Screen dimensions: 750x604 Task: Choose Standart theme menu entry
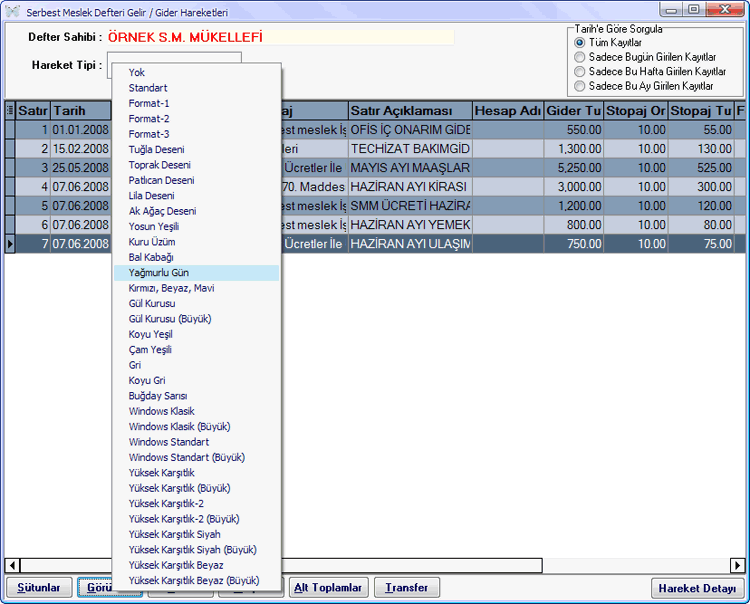197,88
